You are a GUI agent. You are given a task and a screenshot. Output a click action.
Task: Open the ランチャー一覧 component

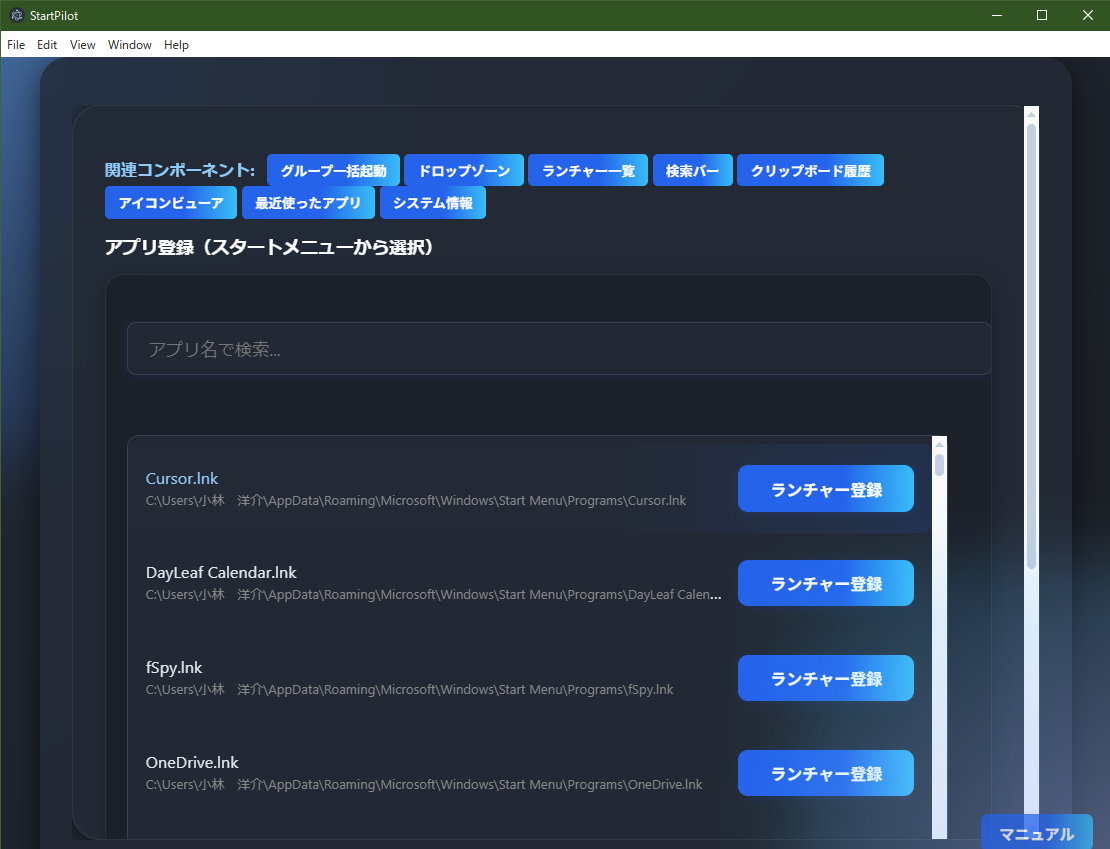587,170
